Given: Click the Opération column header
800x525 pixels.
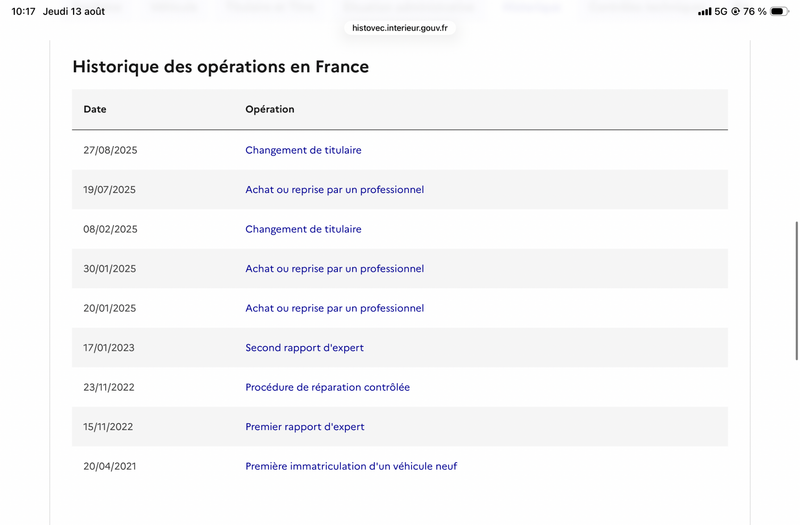Looking at the screenshot, I should pos(269,109).
